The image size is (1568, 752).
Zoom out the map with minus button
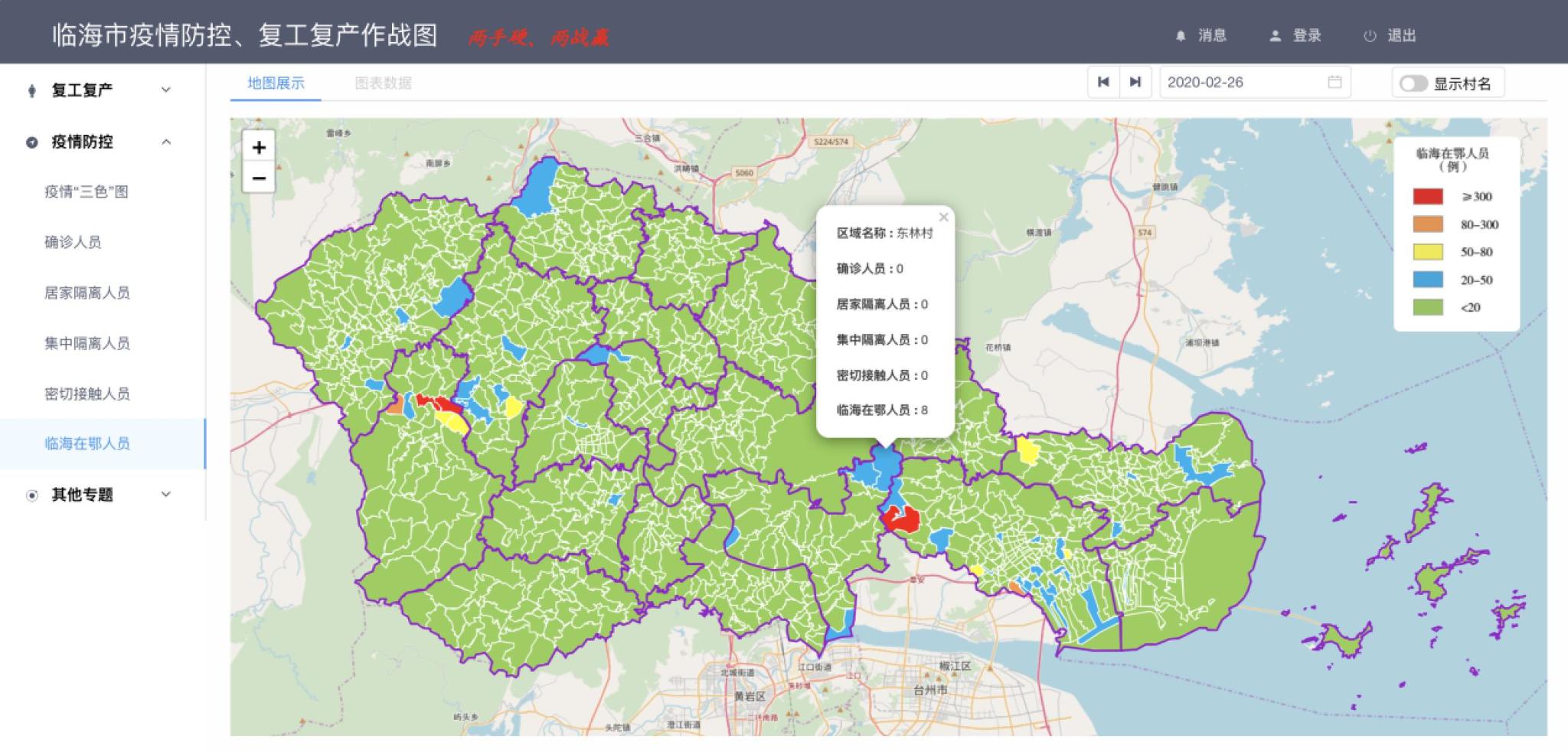click(x=259, y=178)
